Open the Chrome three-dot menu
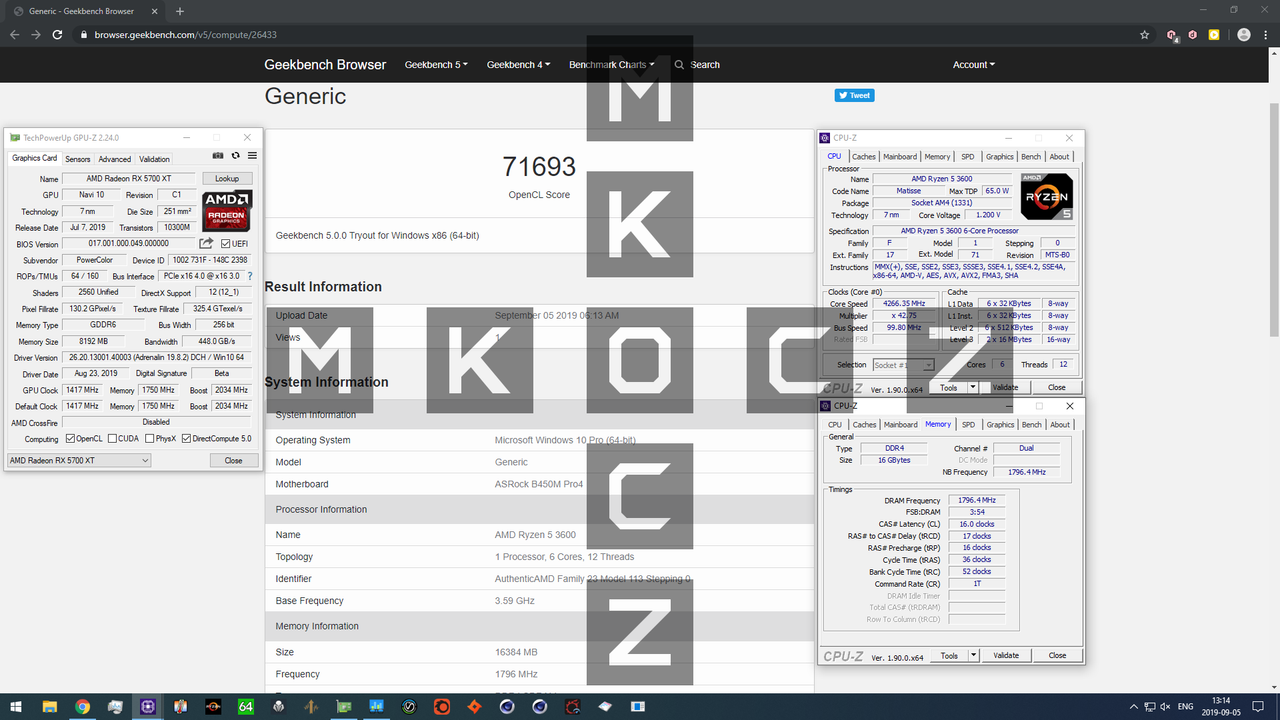This screenshot has height=720, width=1280. point(1266,34)
